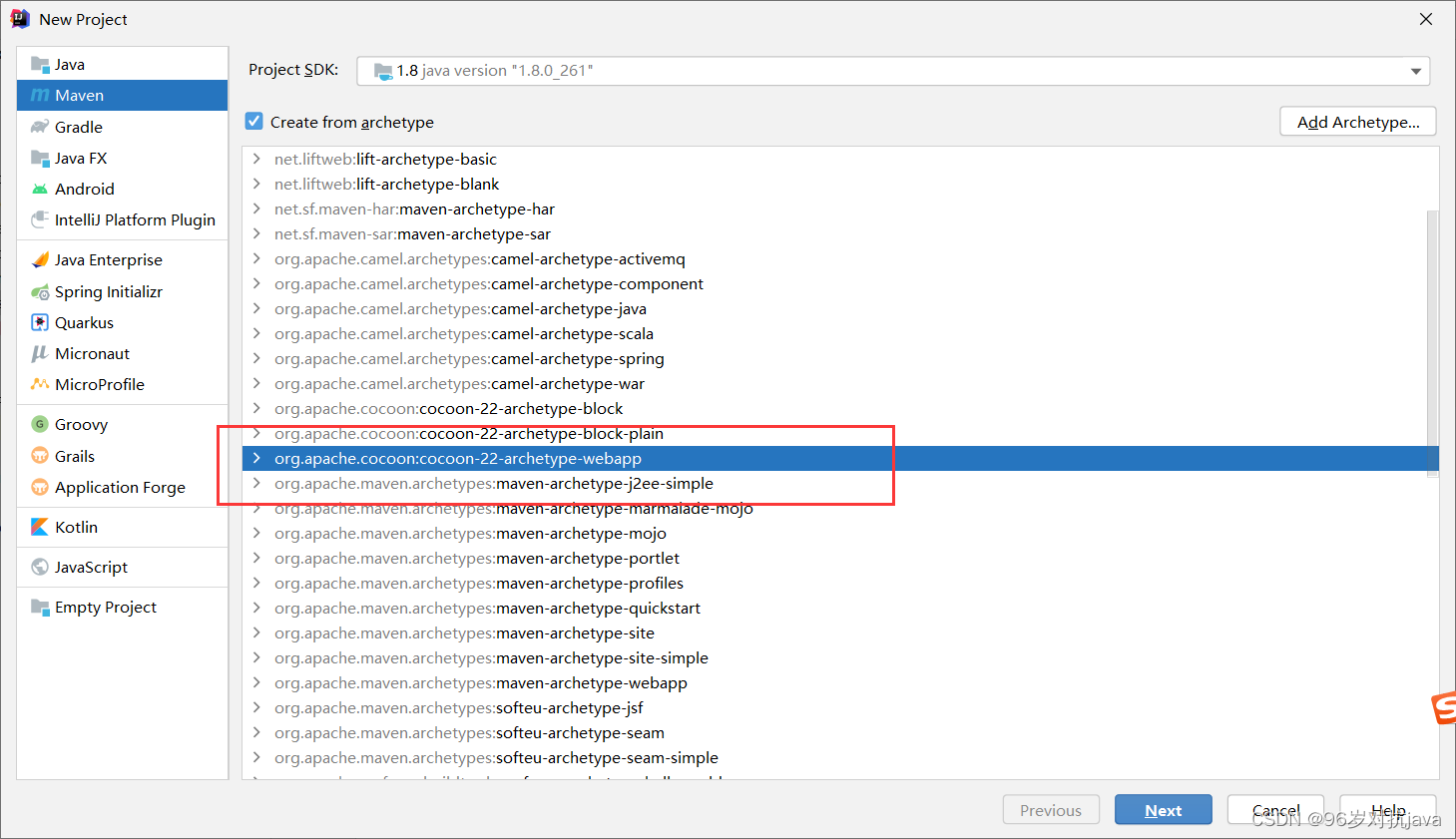Select camel-archetype-scala row text
1456x839 pixels.
(x=464, y=333)
